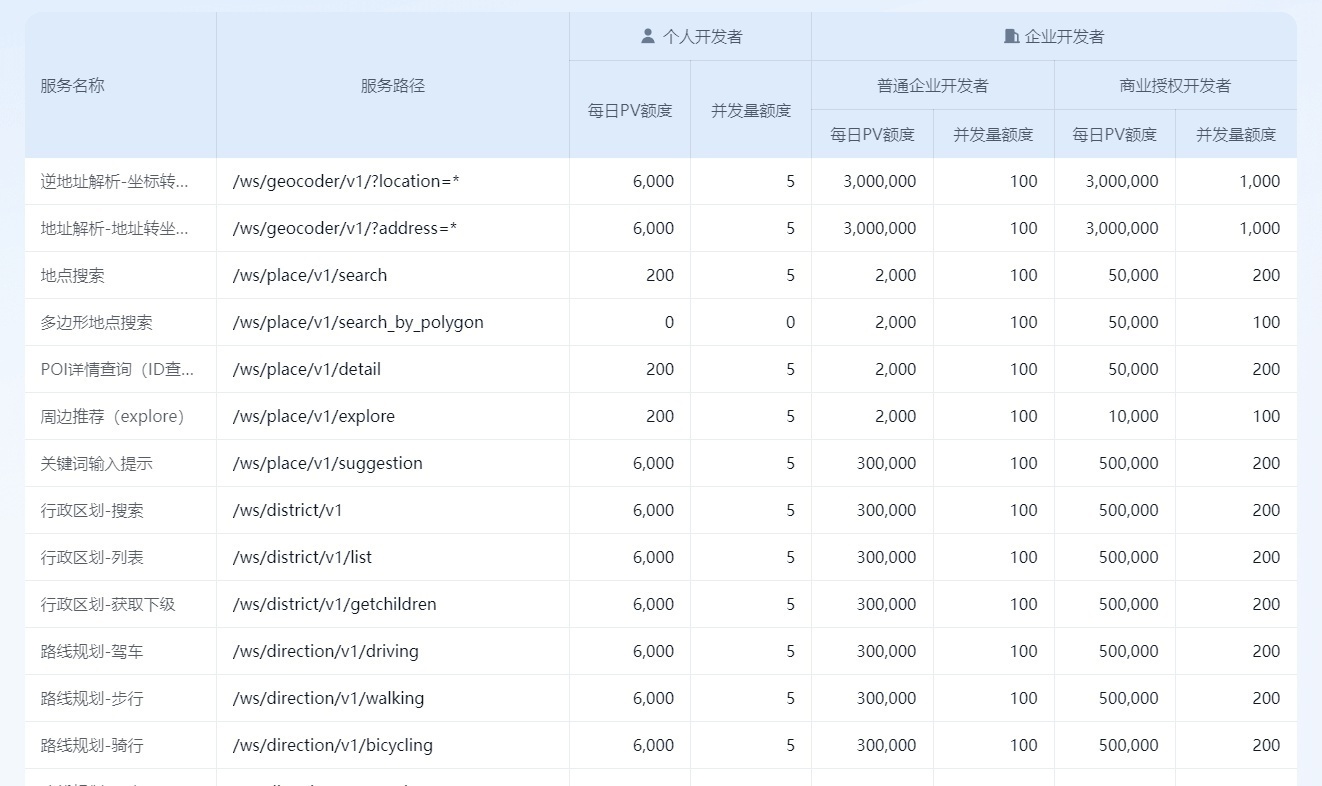Select the 路线规划-步行 row name
The width and height of the screenshot is (1322, 786).
pyautogui.click(x=92, y=698)
